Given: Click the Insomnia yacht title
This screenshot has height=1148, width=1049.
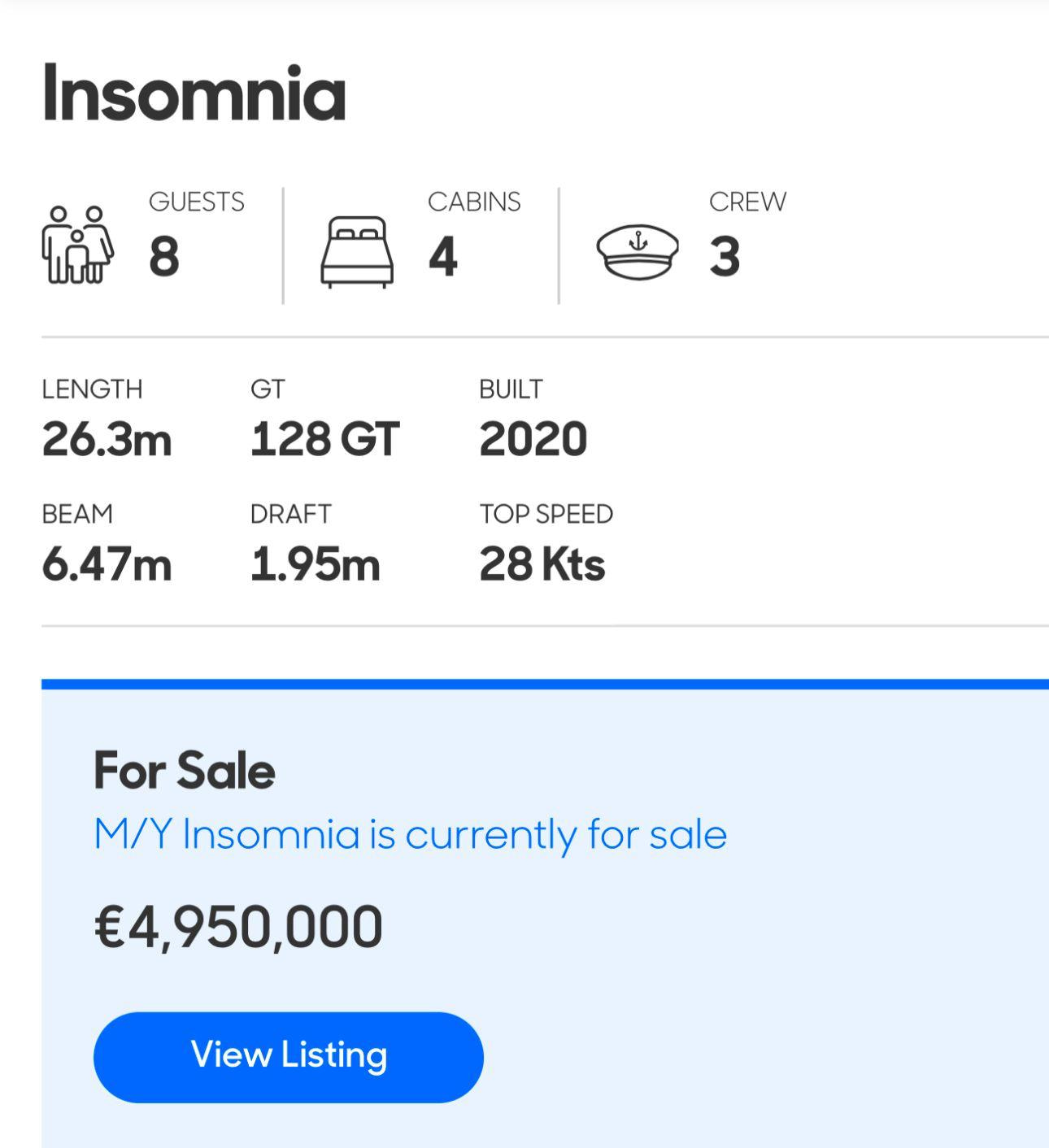Looking at the screenshot, I should 194,93.
